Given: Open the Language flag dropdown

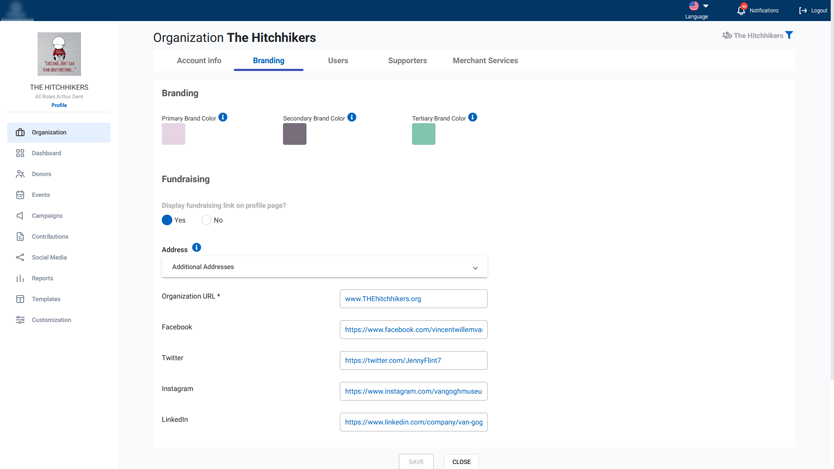Looking at the screenshot, I should click(x=697, y=7).
